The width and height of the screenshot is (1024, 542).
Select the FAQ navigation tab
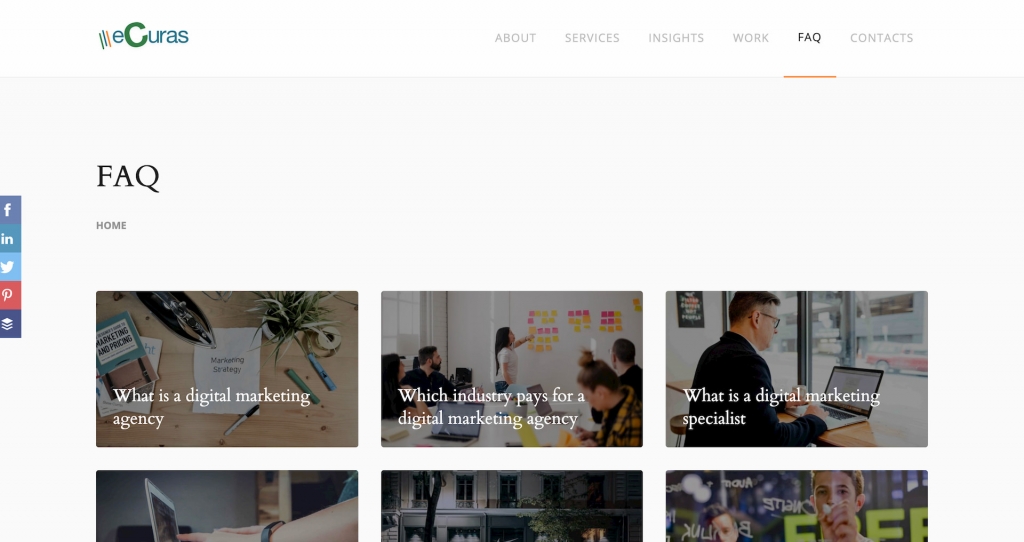click(x=809, y=38)
